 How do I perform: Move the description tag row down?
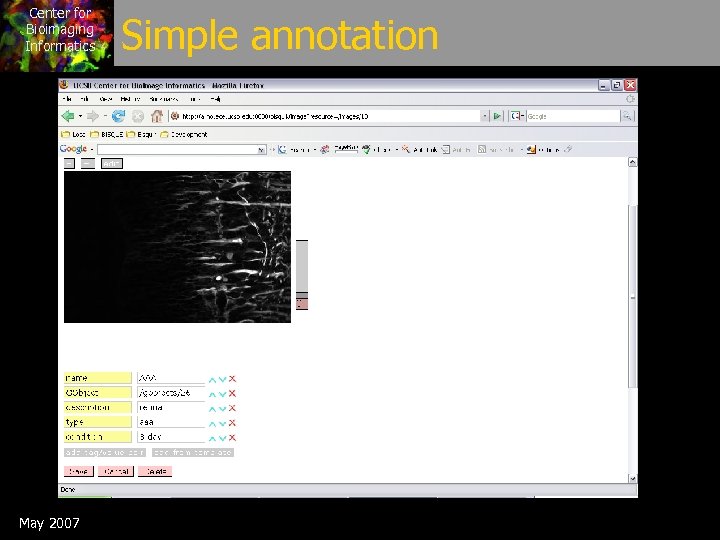coord(222,409)
